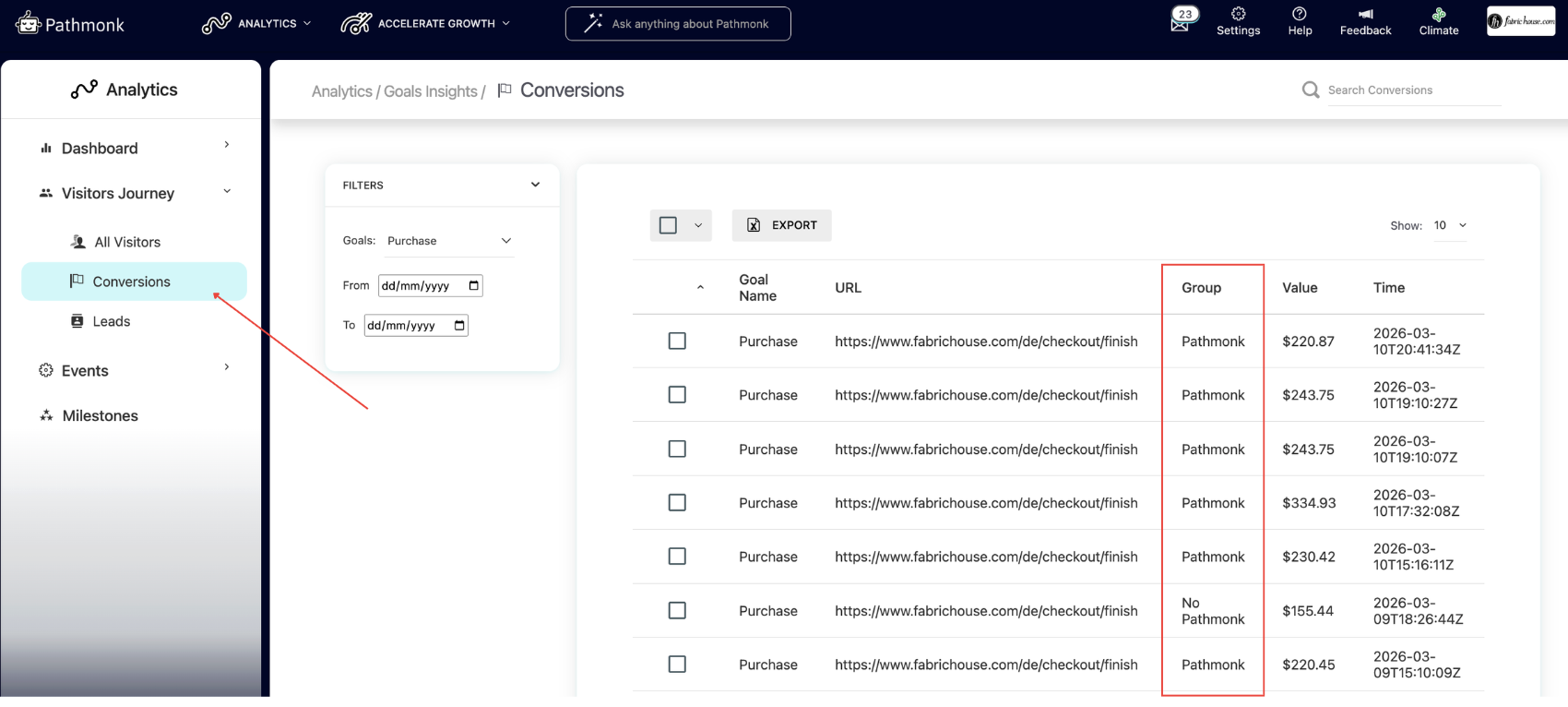Open the fabrichouse.com account logo
The height and width of the screenshot is (707, 1568).
coord(1521,21)
